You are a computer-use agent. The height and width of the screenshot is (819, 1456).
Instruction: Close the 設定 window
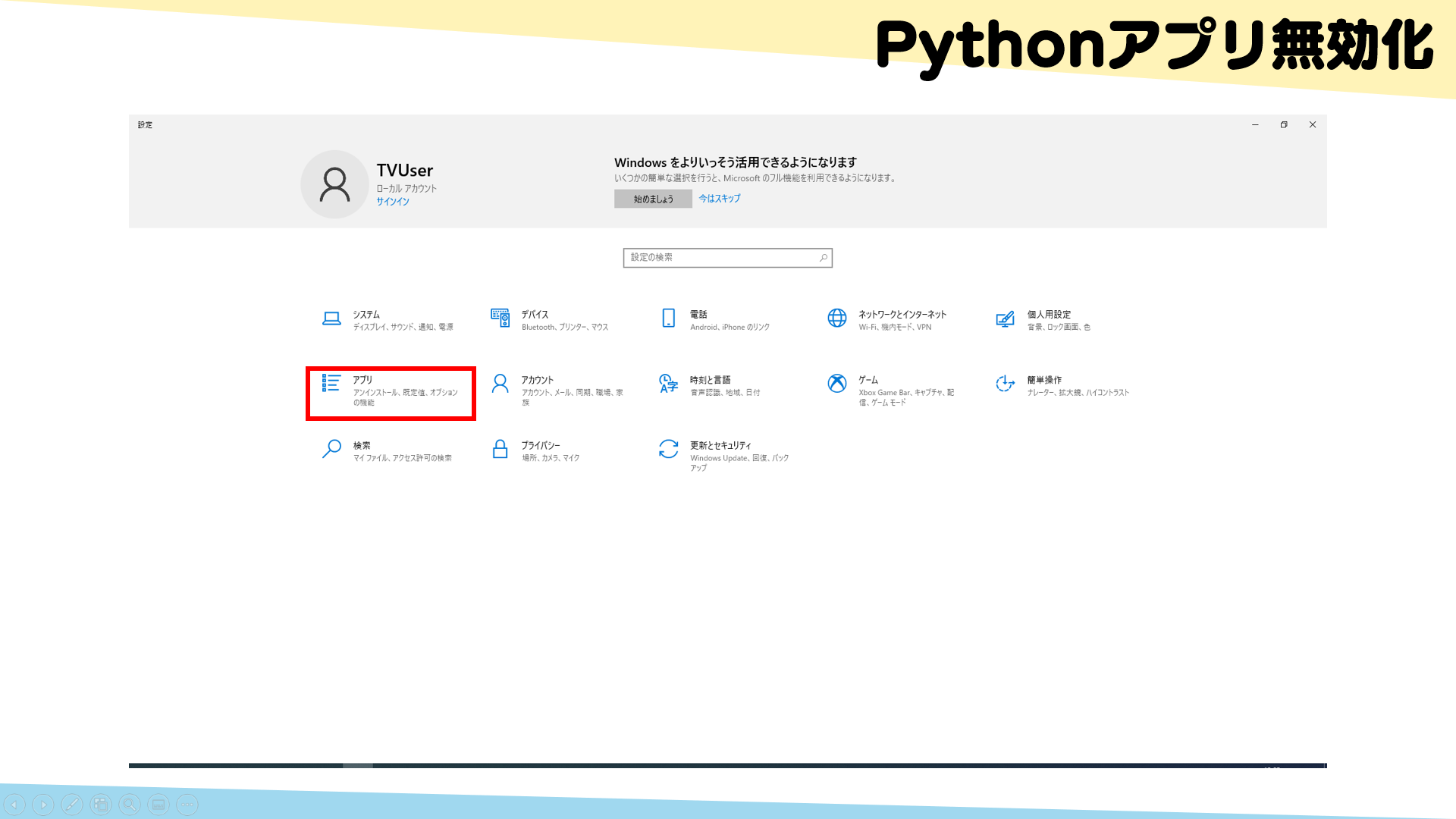point(1313,125)
